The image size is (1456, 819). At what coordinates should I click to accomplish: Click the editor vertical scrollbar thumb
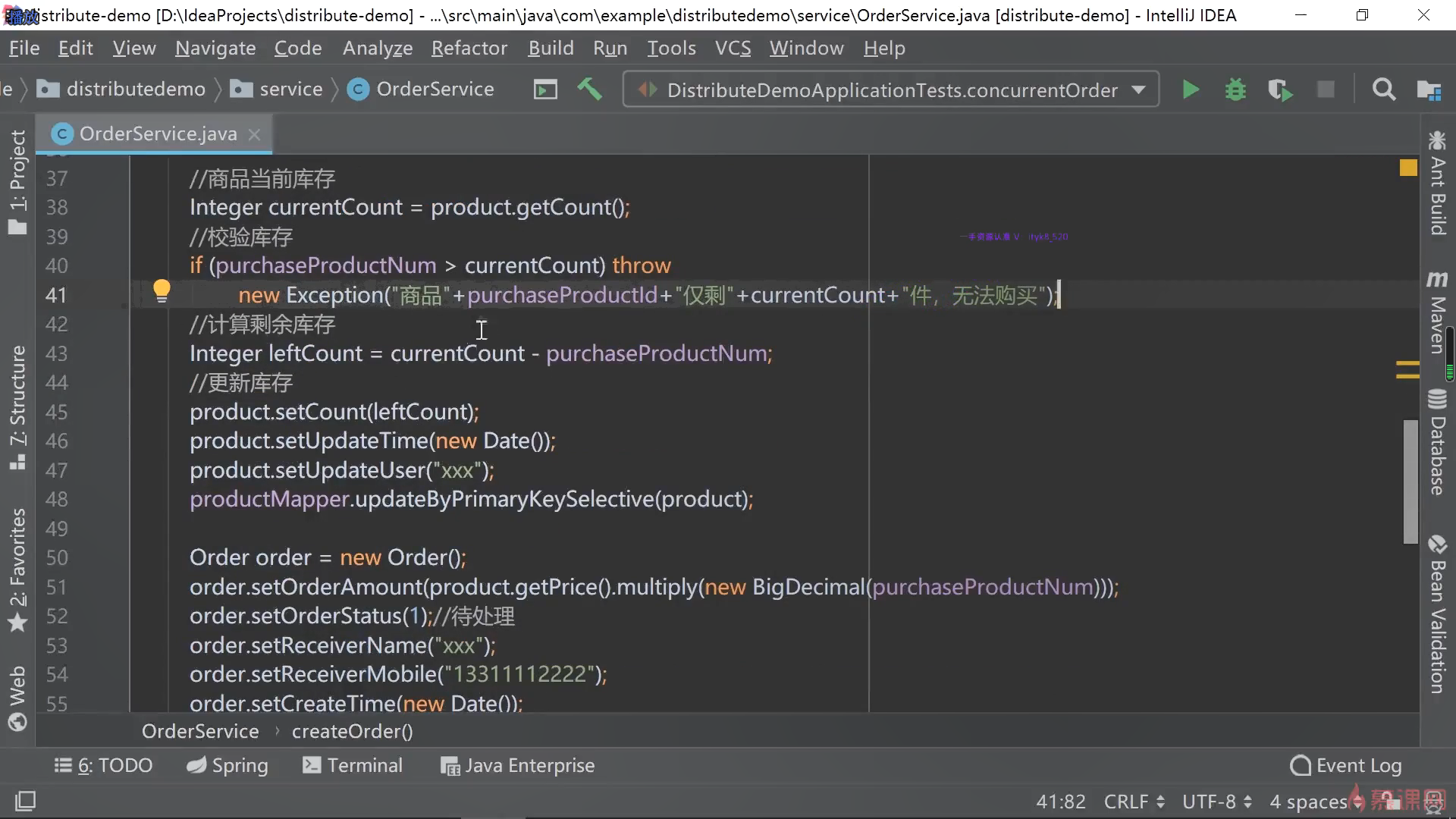[x=1410, y=481]
